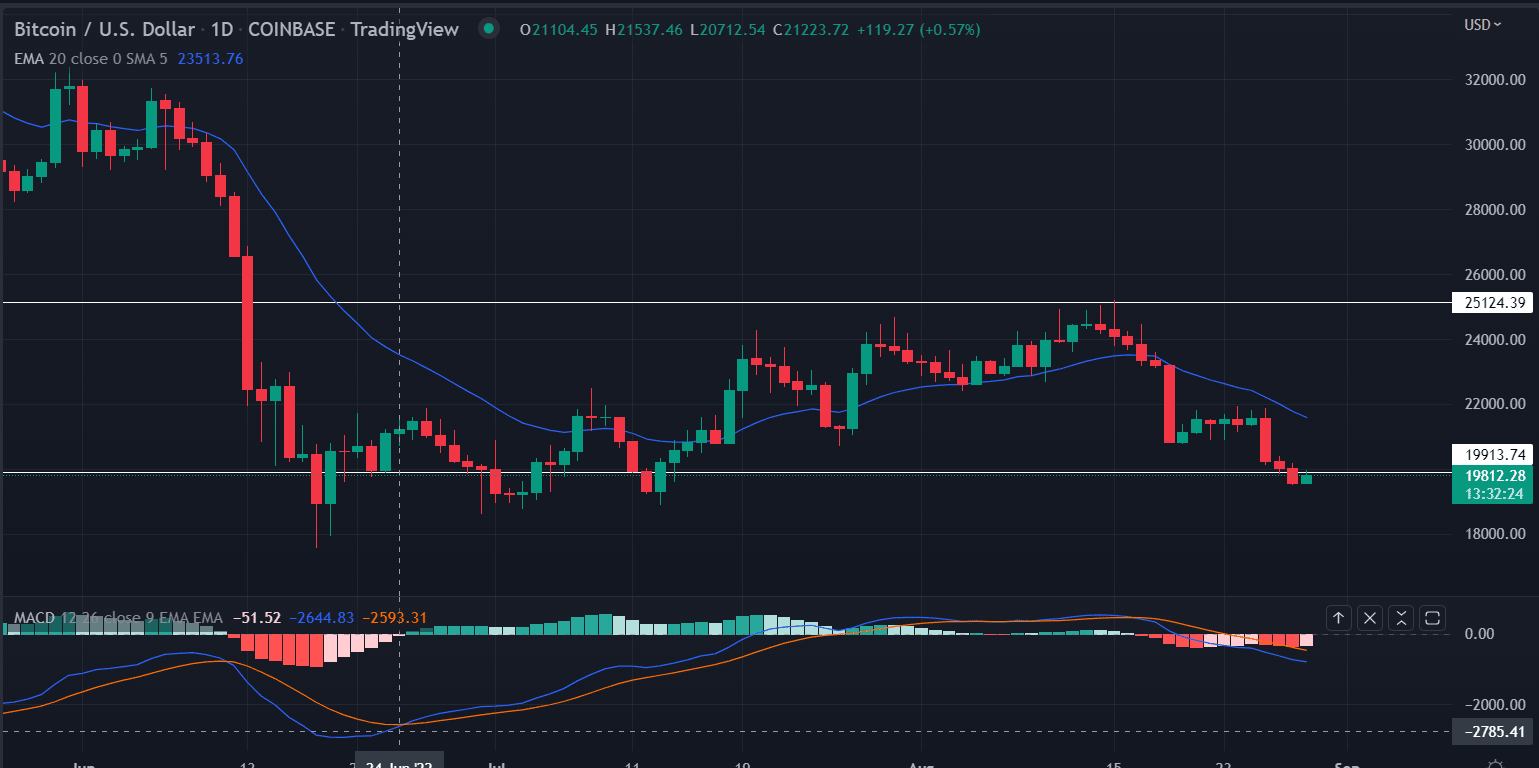Click the 25124.39 price line label
The width and height of the screenshot is (1539, 768).
[1491, 303]
